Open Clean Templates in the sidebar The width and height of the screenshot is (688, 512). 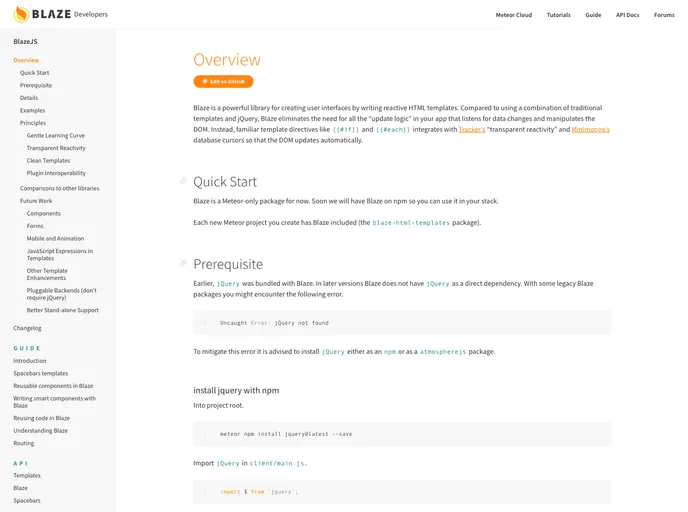tap(48, 161)
